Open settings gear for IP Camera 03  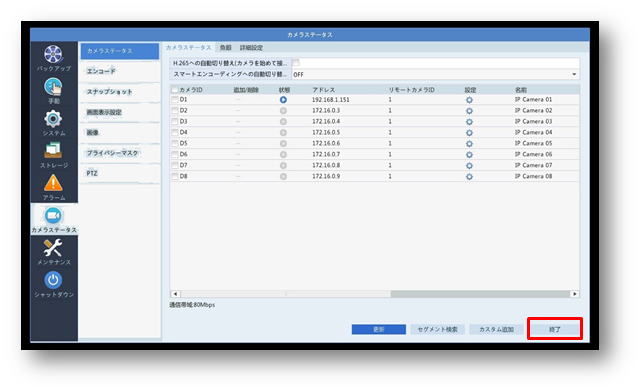pos(469,122)
